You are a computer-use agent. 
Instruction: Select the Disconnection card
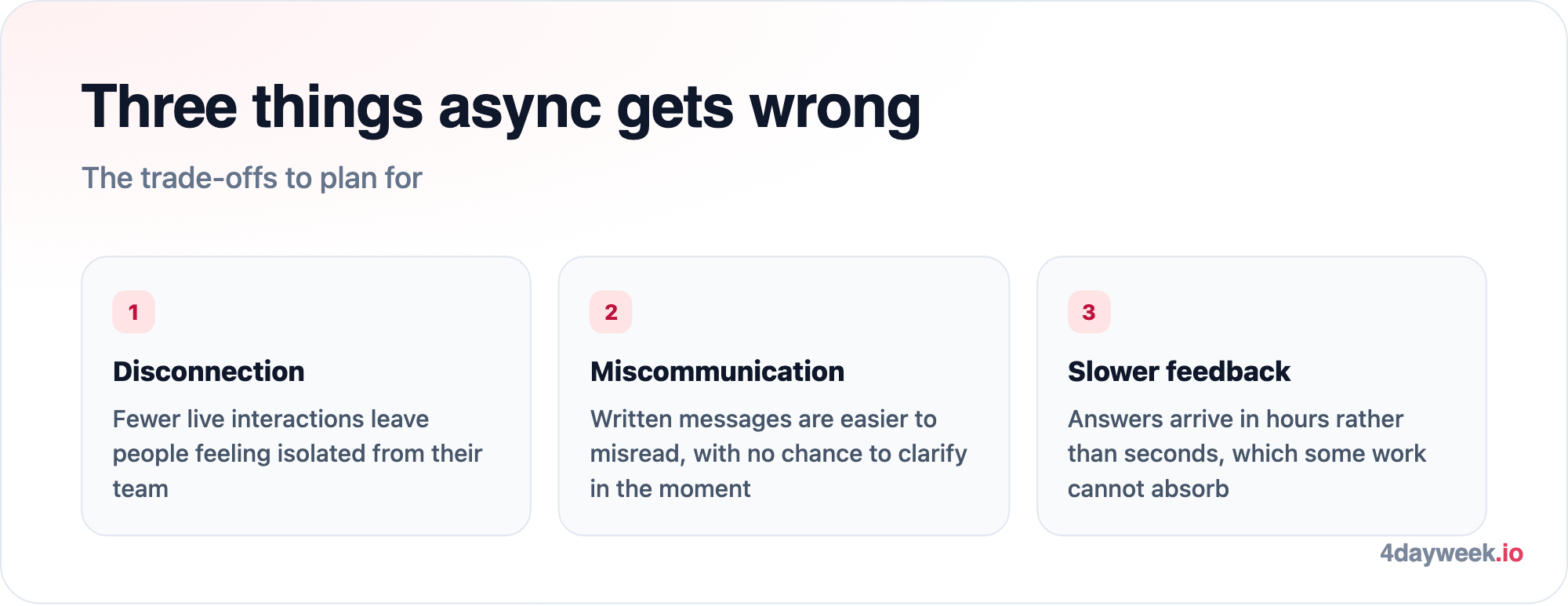306,396
